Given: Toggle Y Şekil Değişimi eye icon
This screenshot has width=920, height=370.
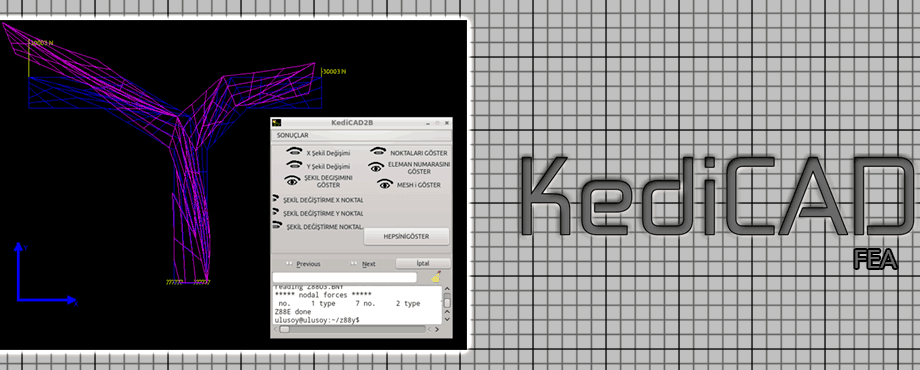Looking at the screenshot, I should pyautogui.click(x=294, y=165).
